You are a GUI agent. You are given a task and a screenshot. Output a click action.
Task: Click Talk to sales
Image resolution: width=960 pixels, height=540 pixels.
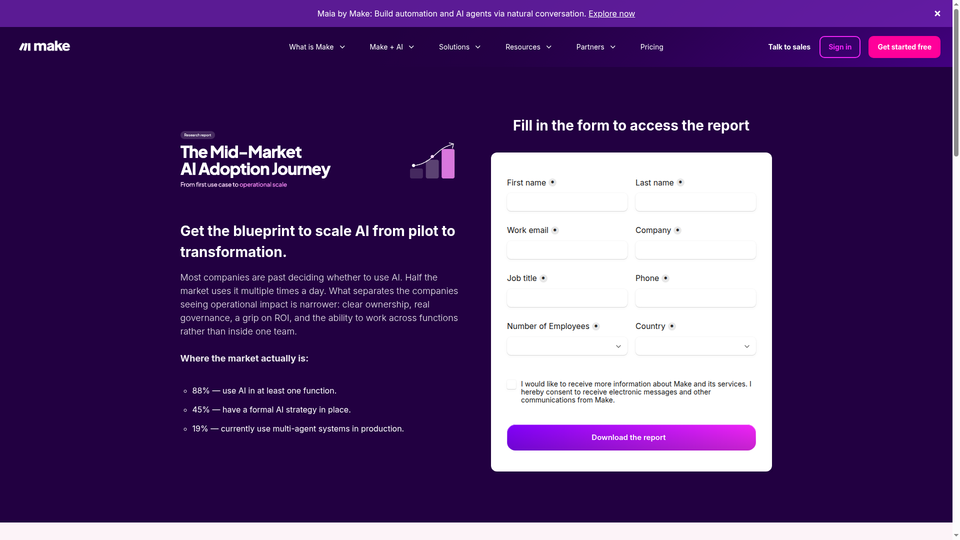(789, 47)
